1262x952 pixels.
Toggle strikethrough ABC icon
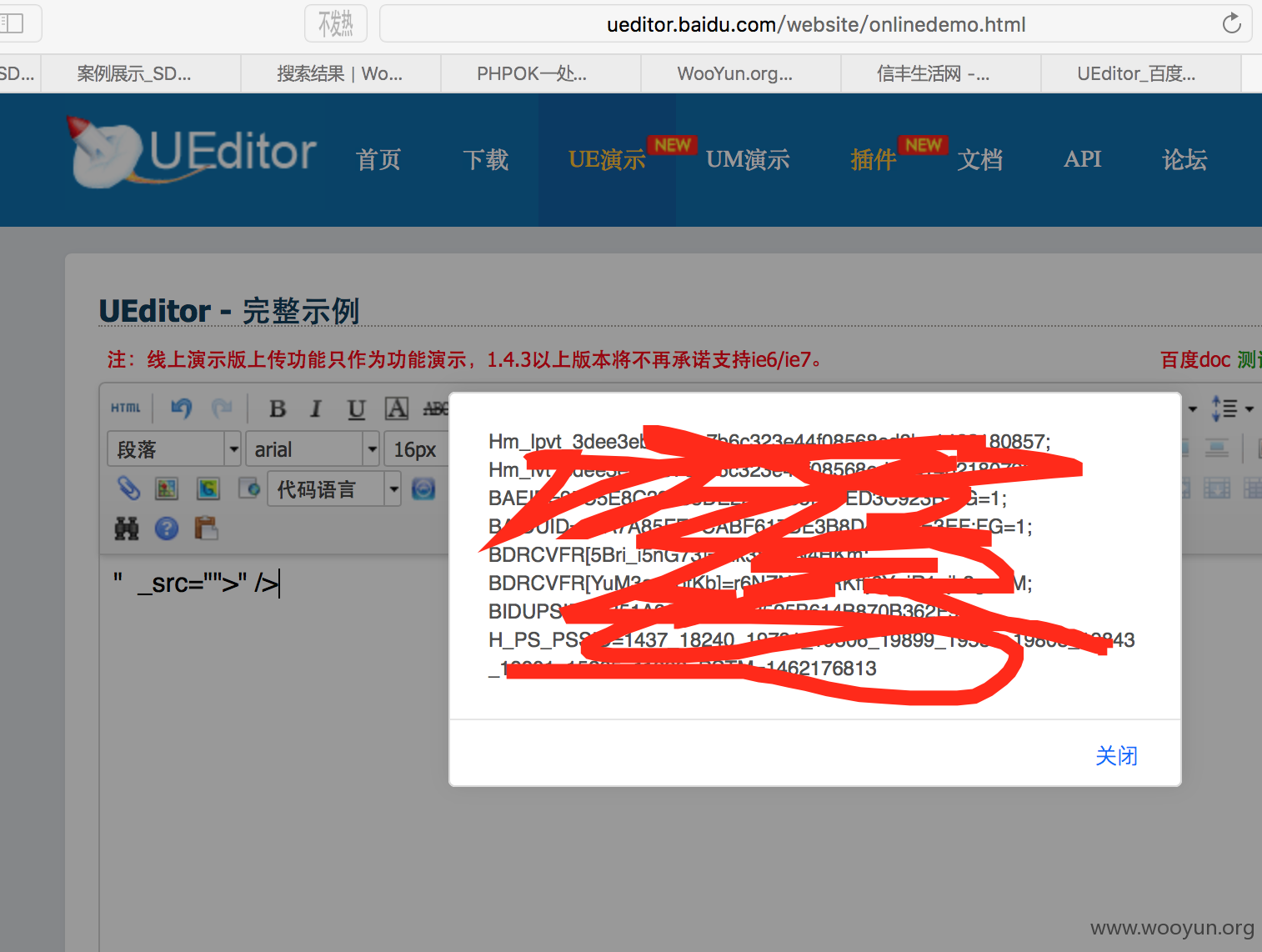(x=435, y=408)
